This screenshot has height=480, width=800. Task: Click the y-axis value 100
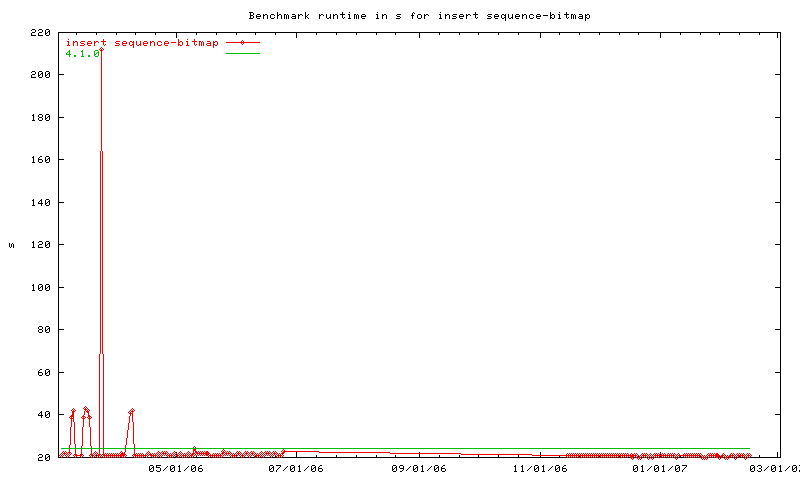[41, 288]
